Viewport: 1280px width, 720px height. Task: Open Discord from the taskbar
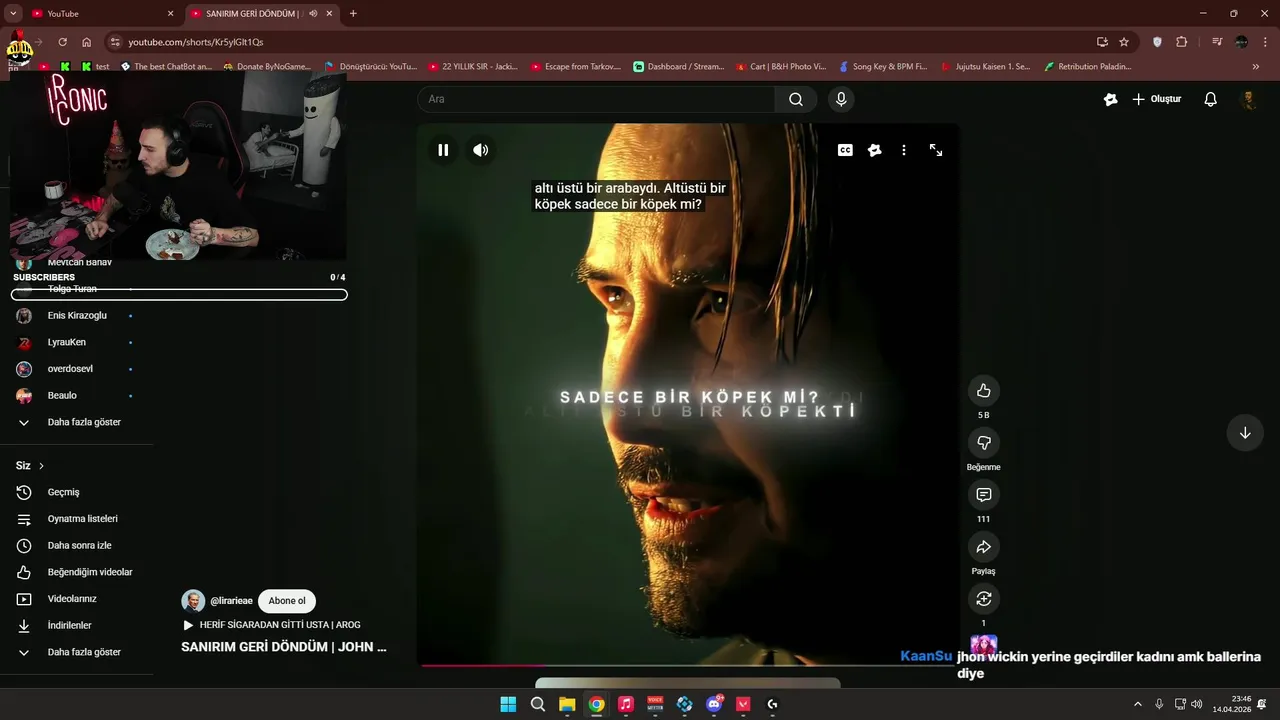(x=714, y=704)
